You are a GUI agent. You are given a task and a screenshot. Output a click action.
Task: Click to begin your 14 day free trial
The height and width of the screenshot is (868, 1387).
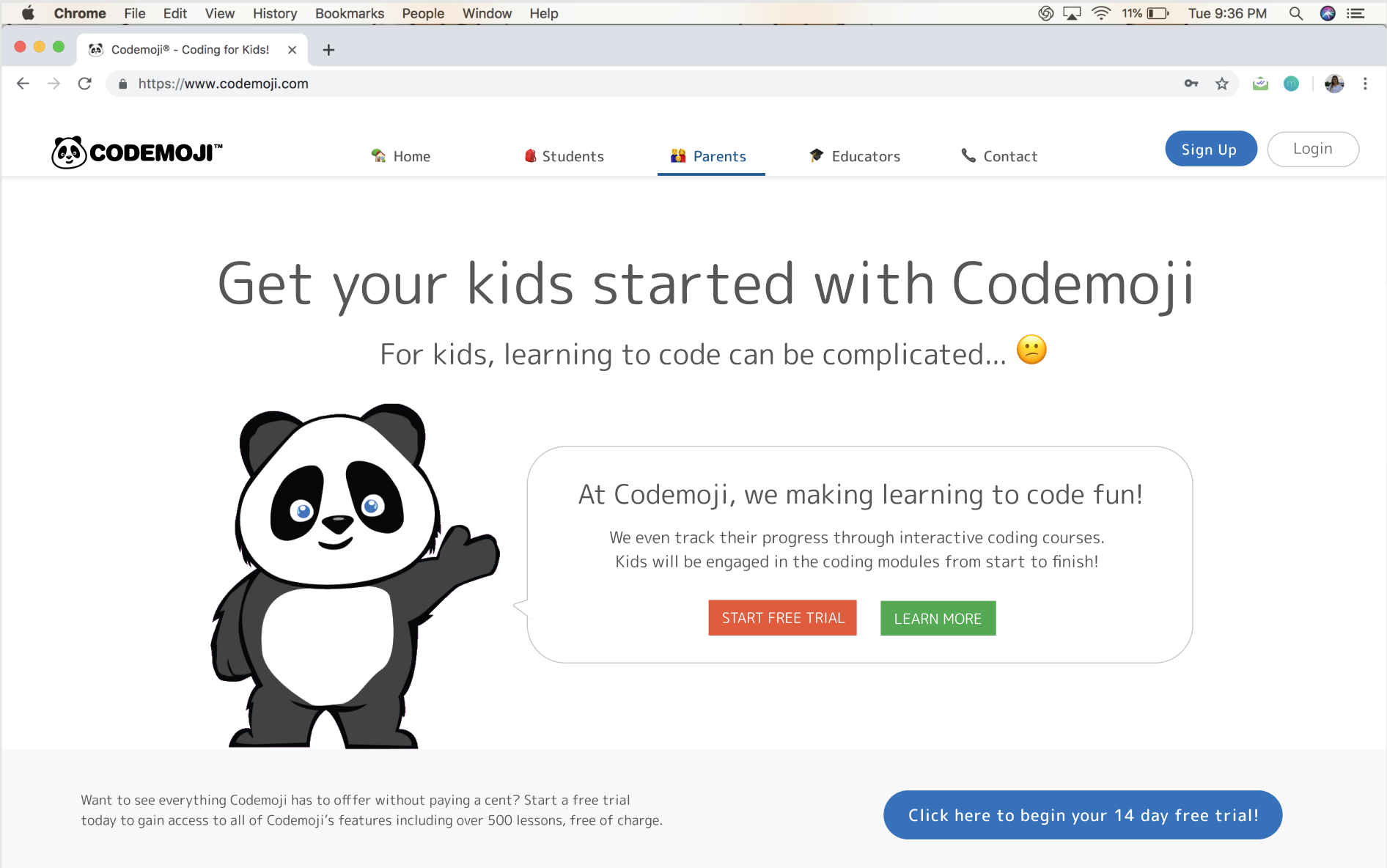pyautogui.click(x=1083, y=814)
